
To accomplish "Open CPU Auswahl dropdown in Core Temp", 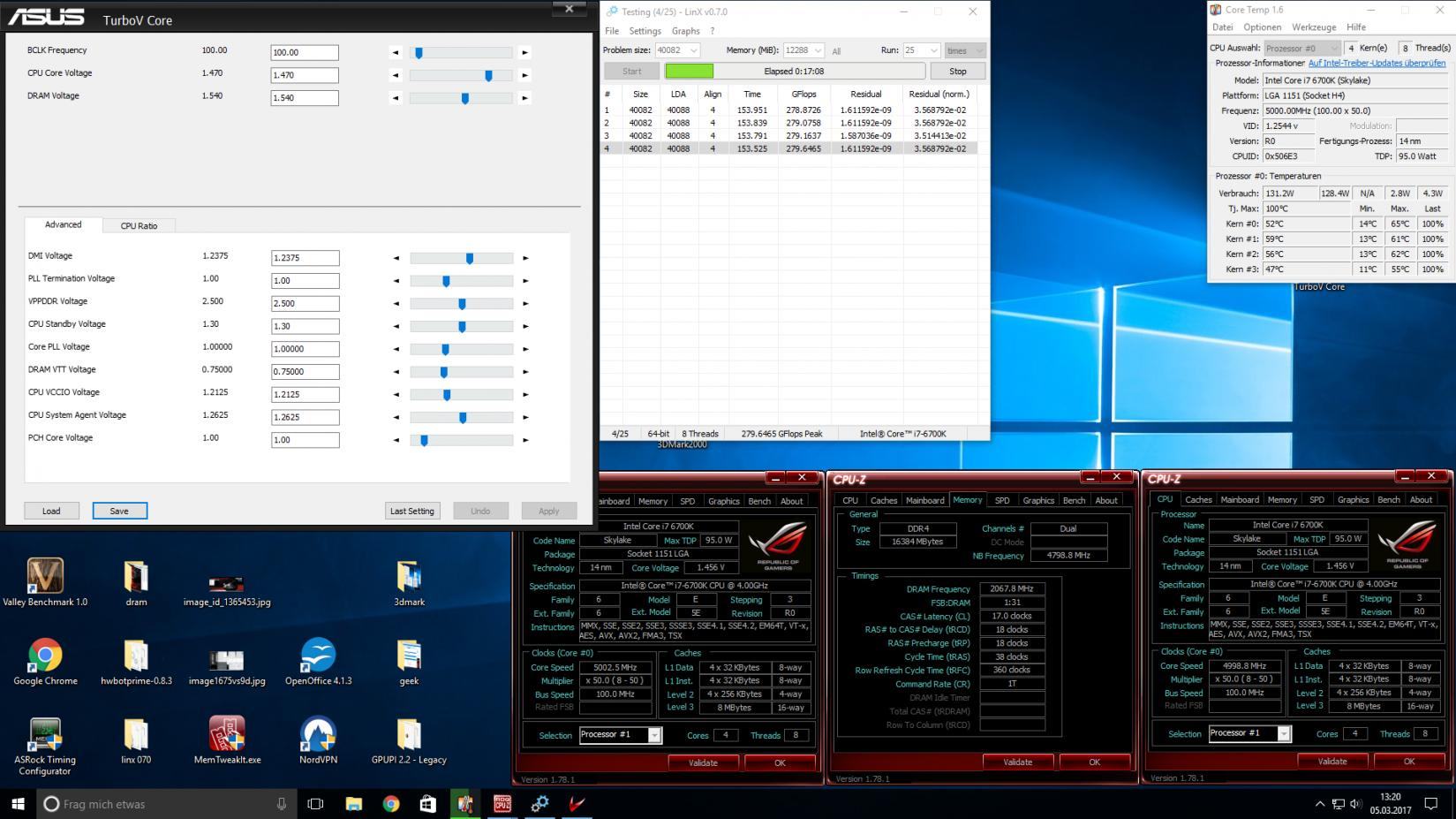I will pyautogui.click(x=1302, y=48).
